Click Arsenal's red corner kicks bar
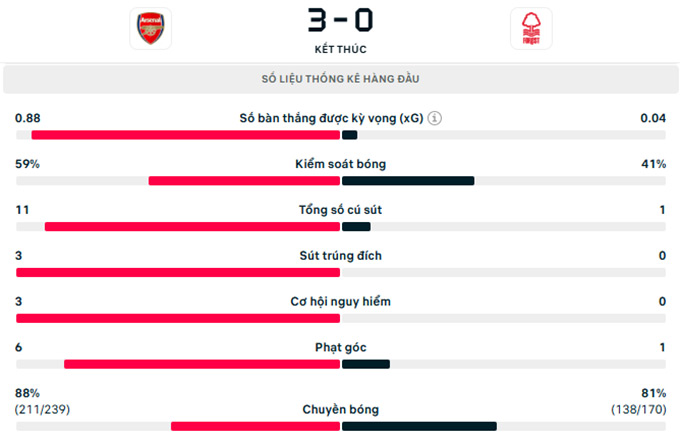This screenshot has height=439, width=680. (x=202, y=364)
